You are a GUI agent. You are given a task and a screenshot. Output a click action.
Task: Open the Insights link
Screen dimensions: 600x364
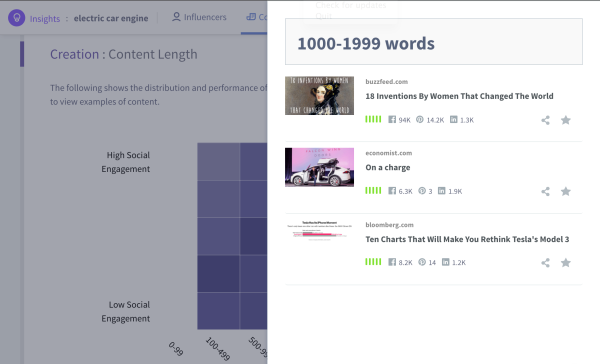tap(45, 18)
